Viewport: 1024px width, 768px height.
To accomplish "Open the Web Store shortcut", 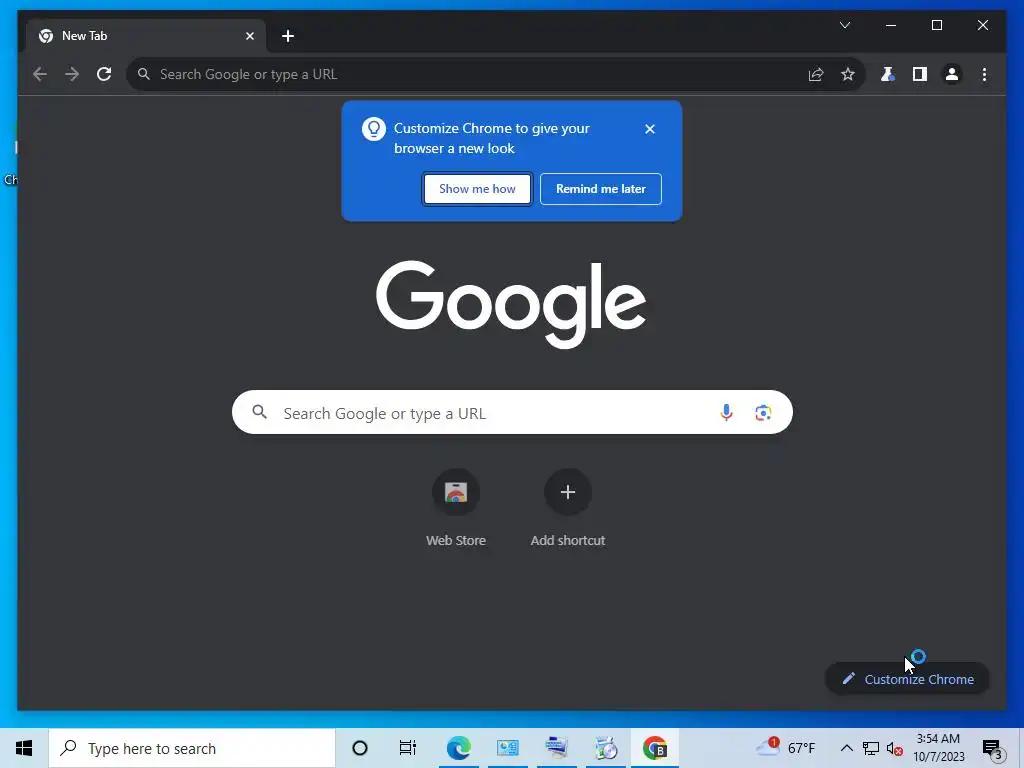I will click(456, 509).
